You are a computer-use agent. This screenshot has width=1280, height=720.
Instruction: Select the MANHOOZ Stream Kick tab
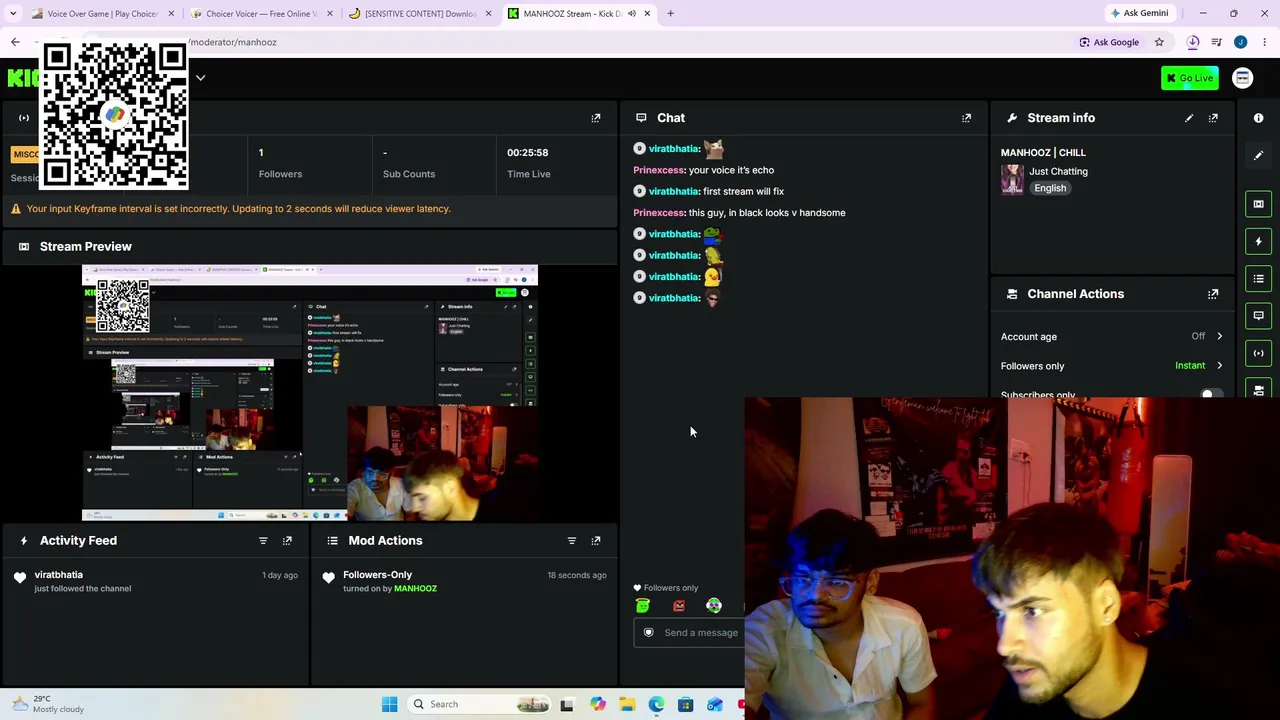(579, 14)
